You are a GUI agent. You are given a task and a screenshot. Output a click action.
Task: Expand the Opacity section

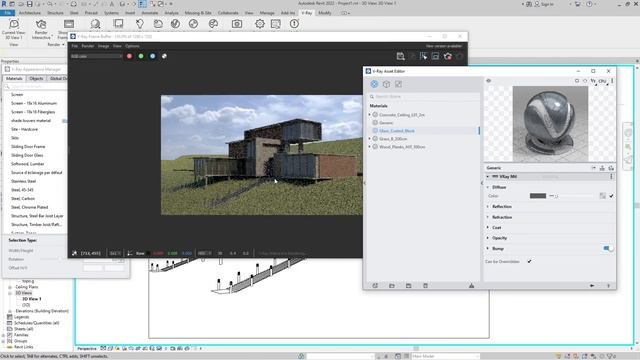pyautogui.click(x=499, y=238)
